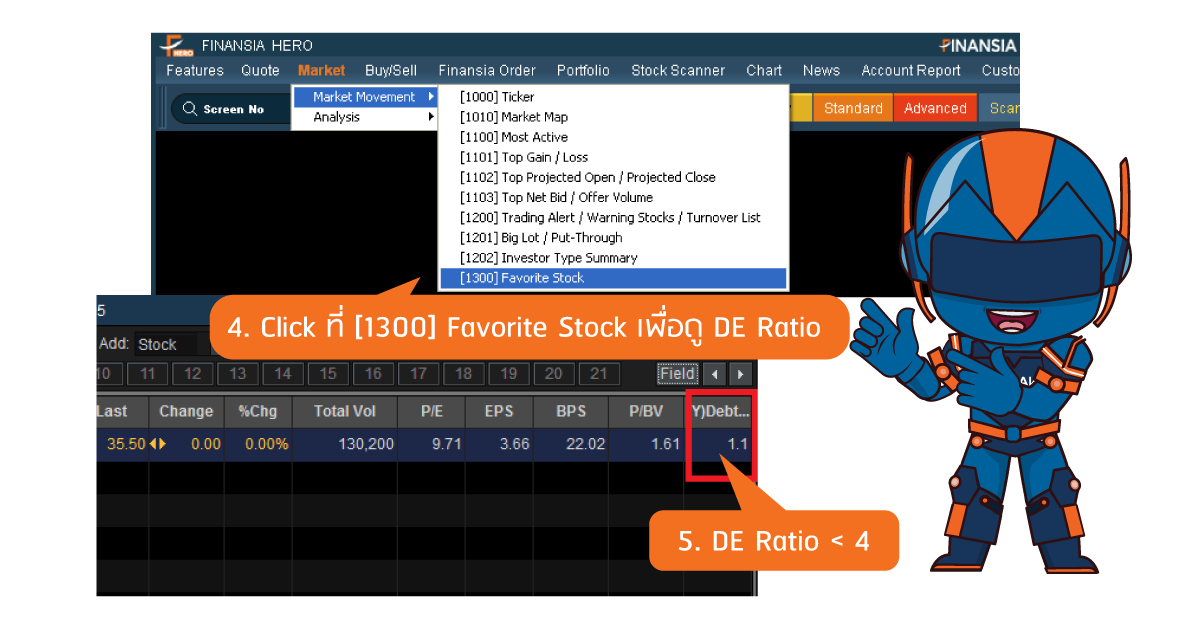Choose [1101] Top Gain / Loss

pyautogui.click(x=613, y=157)
